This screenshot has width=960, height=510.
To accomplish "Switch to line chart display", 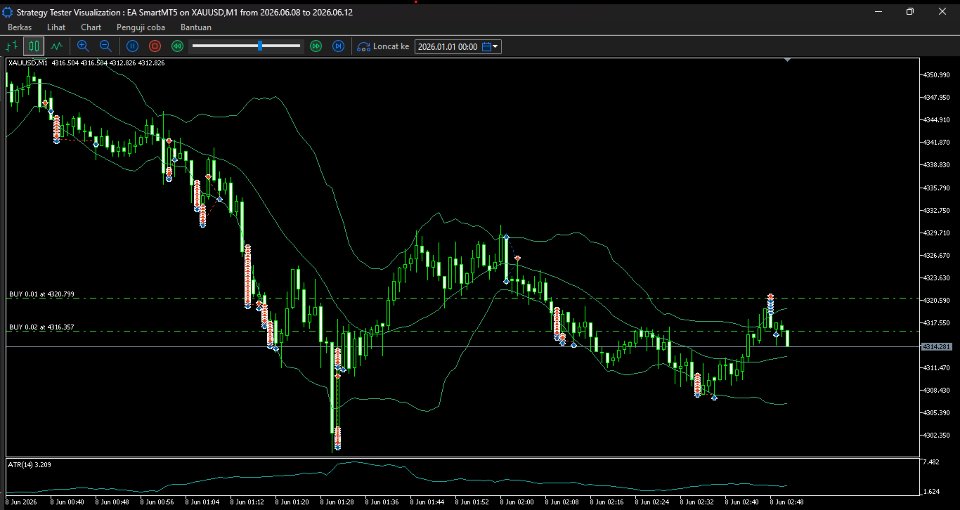I will tap(56, 46).
